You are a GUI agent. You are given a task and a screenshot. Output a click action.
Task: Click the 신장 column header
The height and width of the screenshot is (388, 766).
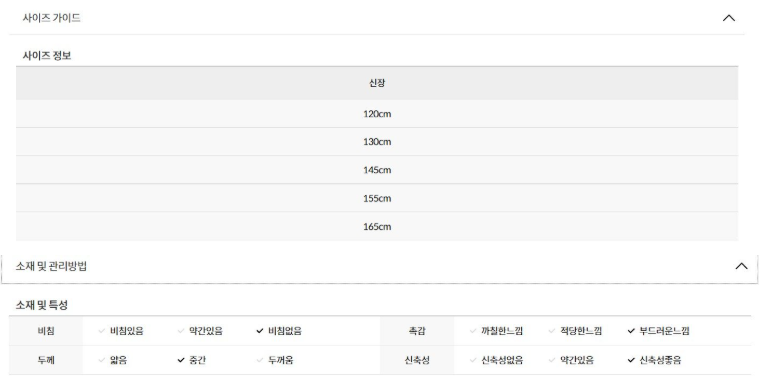377,83
